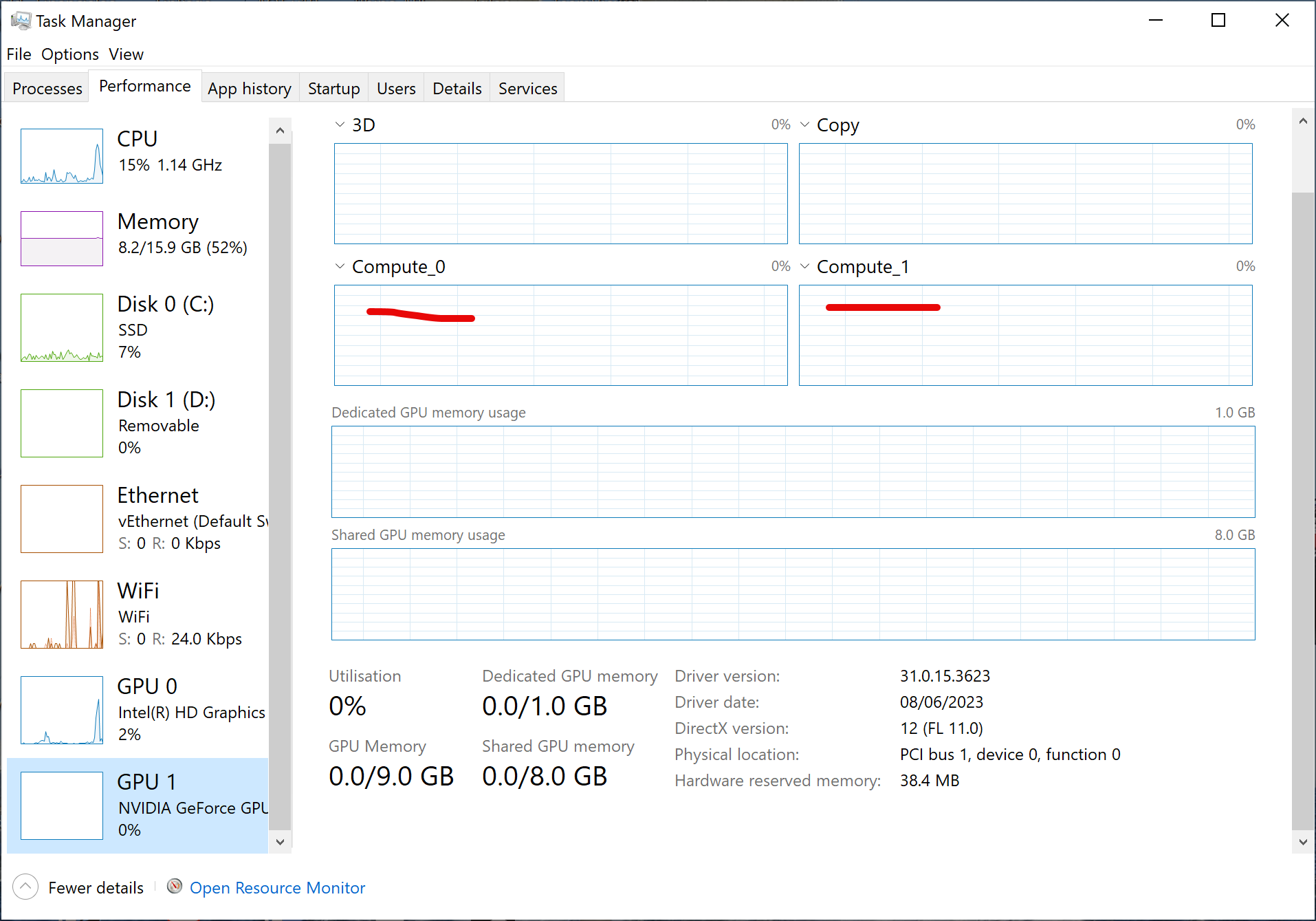The height and width of the screenshot is (921, 1316).
Task: Switch to the Details tab
Action: click(x=457, y=88)
